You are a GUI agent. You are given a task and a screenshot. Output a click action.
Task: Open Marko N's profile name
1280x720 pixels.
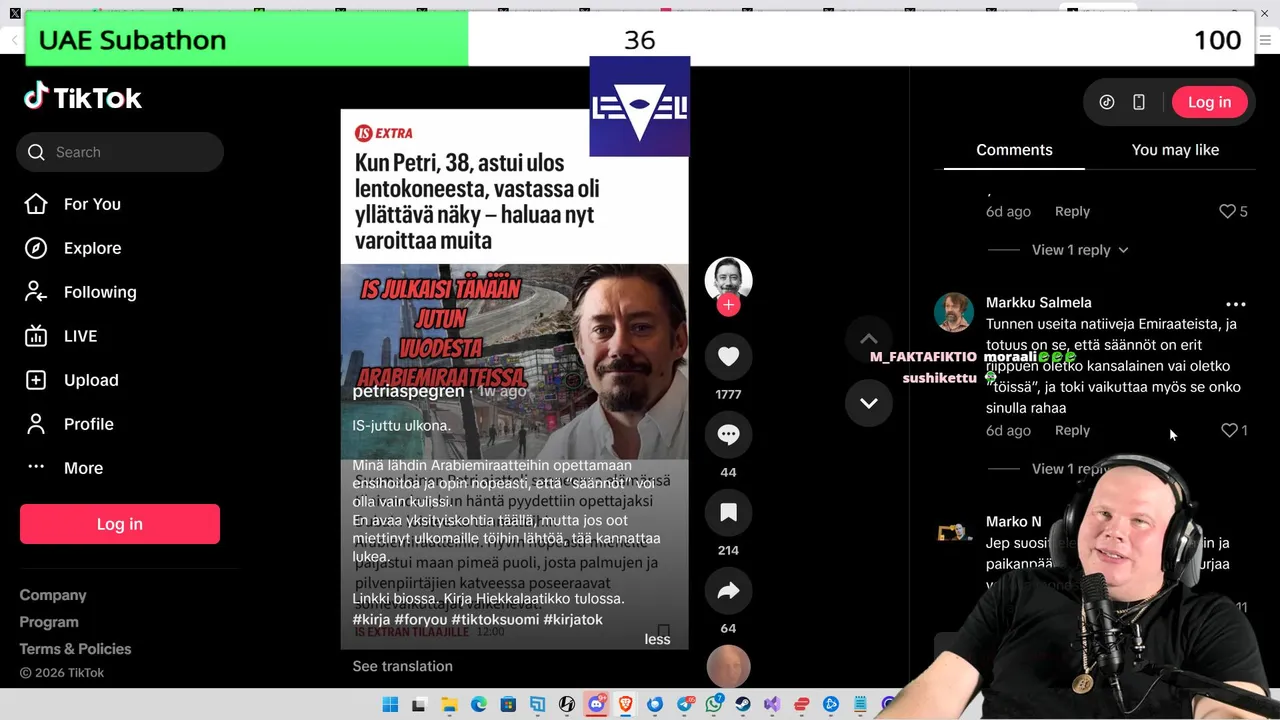1013,522
